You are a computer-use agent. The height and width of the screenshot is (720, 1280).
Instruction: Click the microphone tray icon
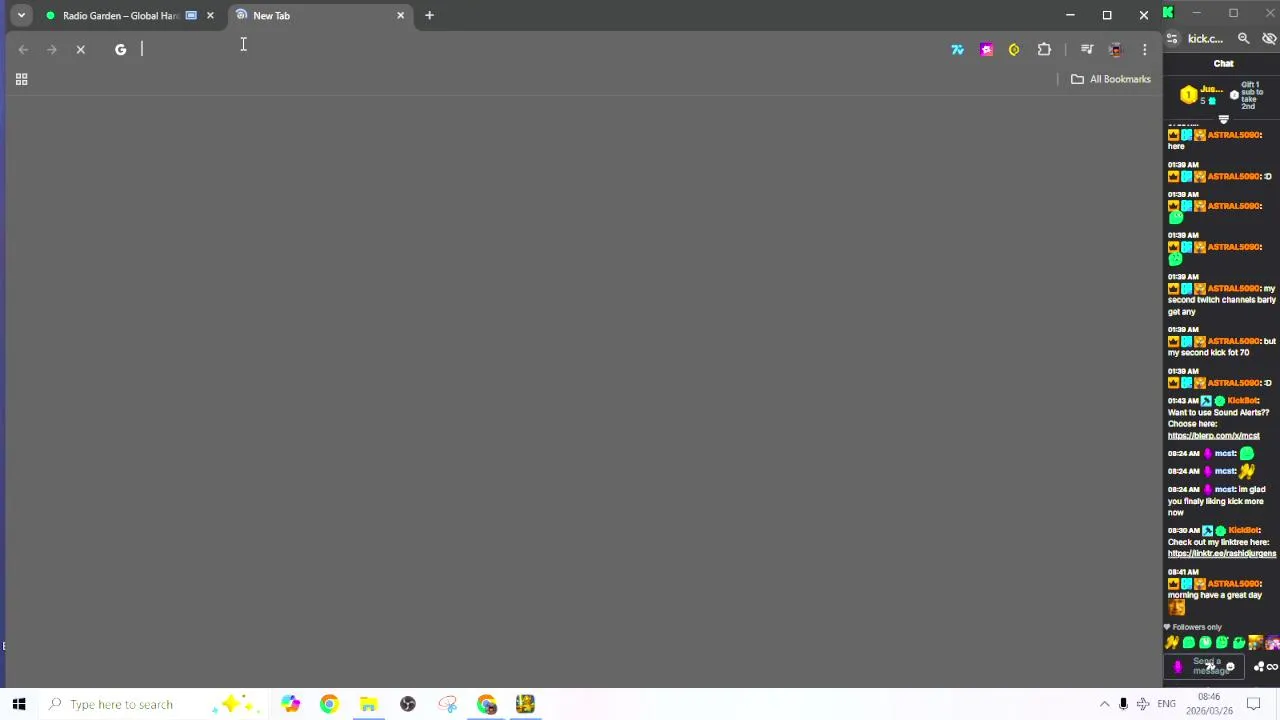pyautogui.click(x=1123, y=704)
